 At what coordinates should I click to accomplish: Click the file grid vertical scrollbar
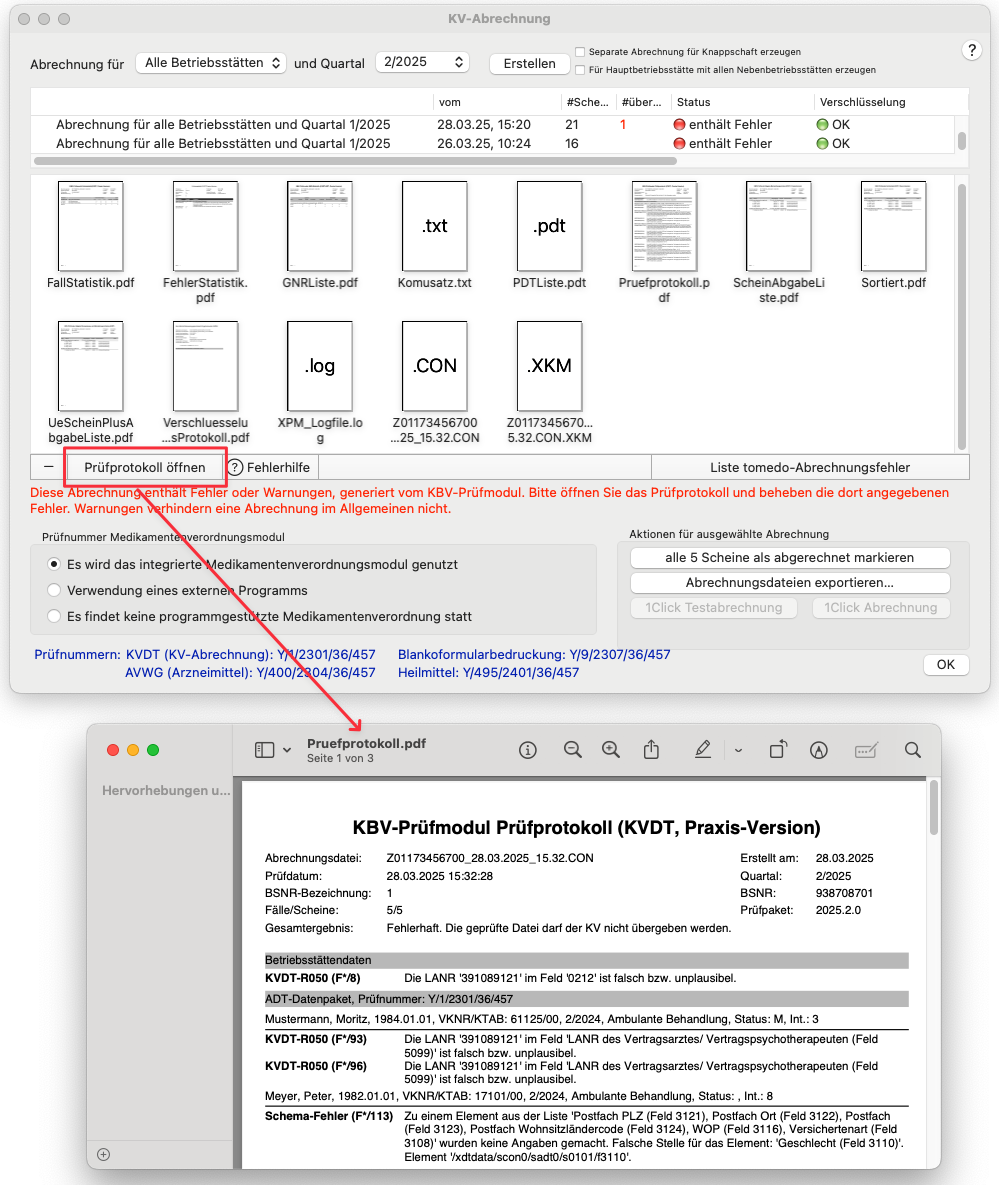(961, 317)
